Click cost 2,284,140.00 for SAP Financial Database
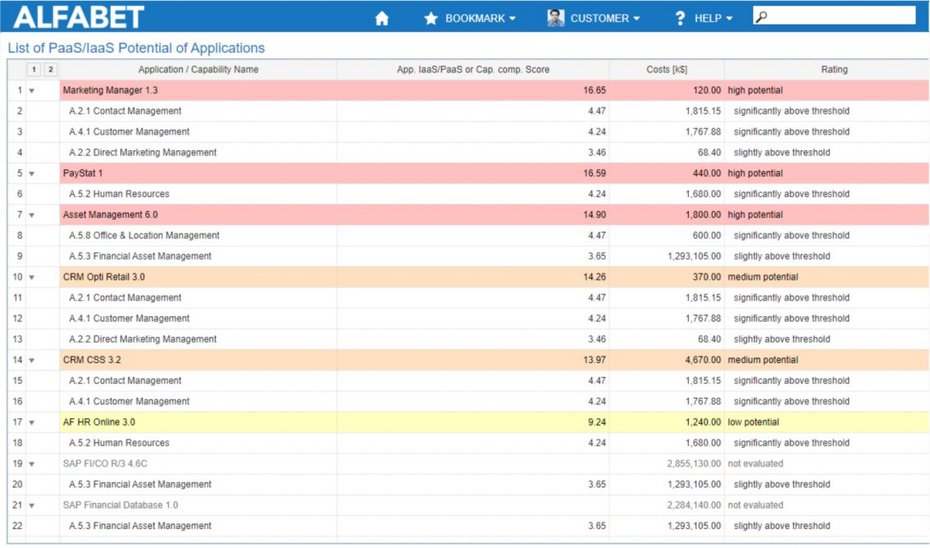Screen dimensions: 930x548 click(694, 505)
